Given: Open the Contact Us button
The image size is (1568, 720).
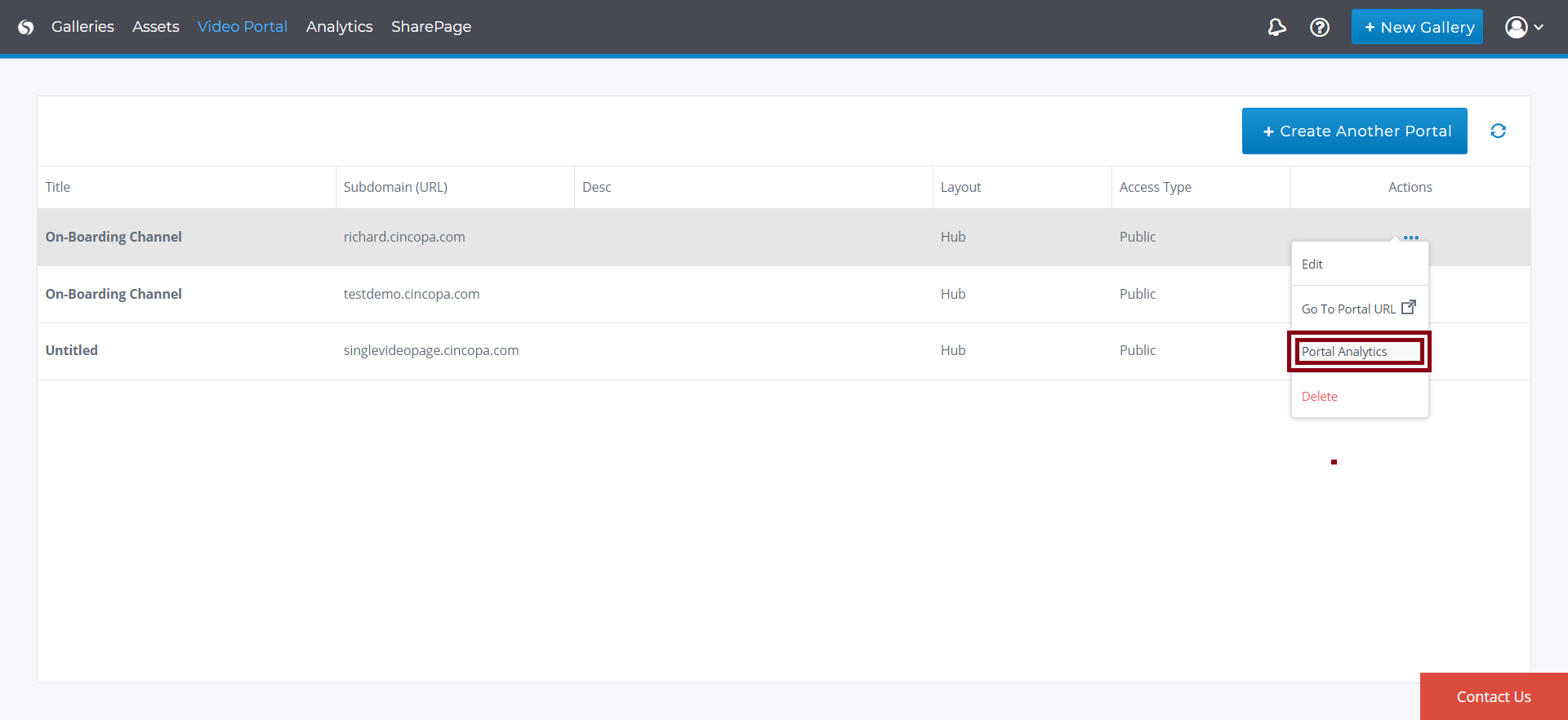Looking at the screenshot, I should tap(1493, 696).
